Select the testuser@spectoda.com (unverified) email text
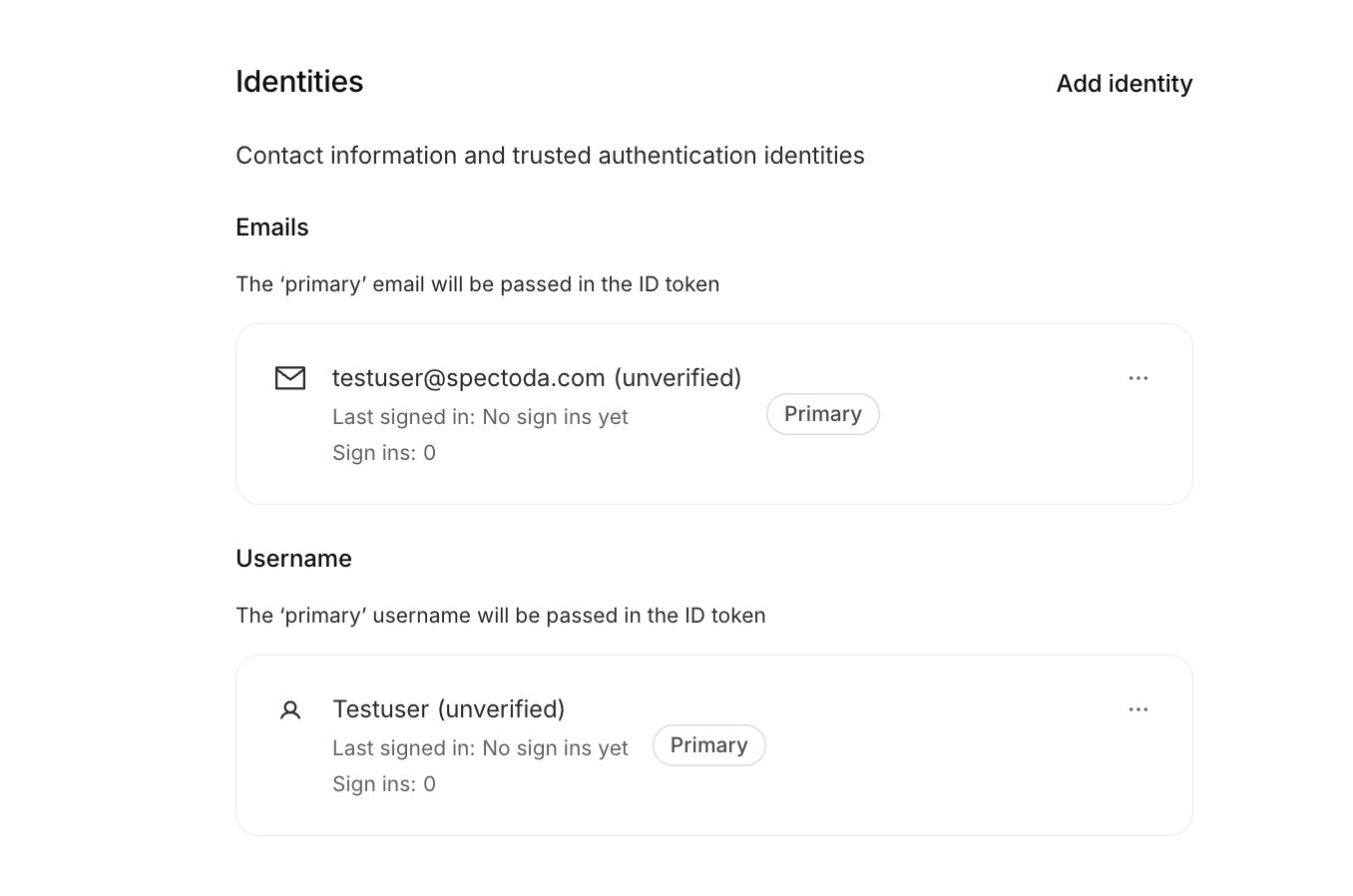The image size is (1353, 896). pyautogui.click(x=537, y=378)
